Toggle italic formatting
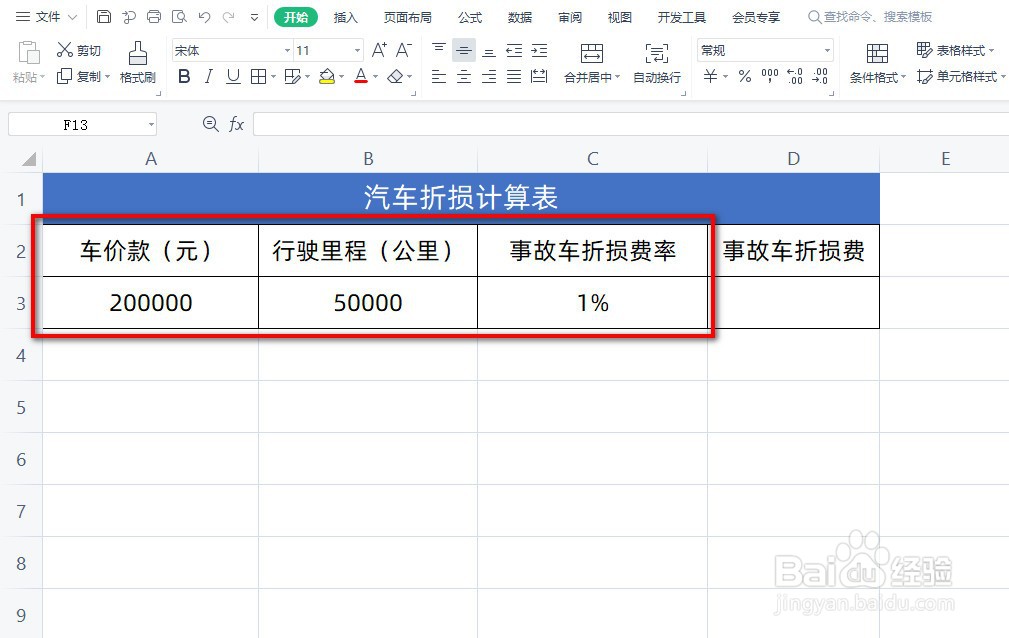 click(x=209, y=76)
